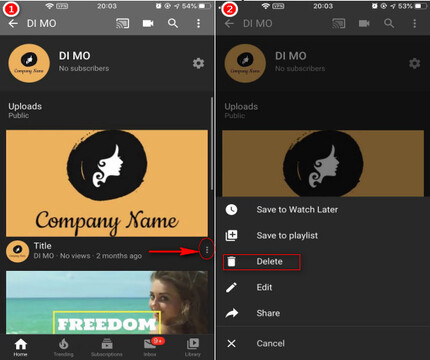Open Company Name video thumbnail in left screen
430x360 pixels.
[x=107, y=183]
